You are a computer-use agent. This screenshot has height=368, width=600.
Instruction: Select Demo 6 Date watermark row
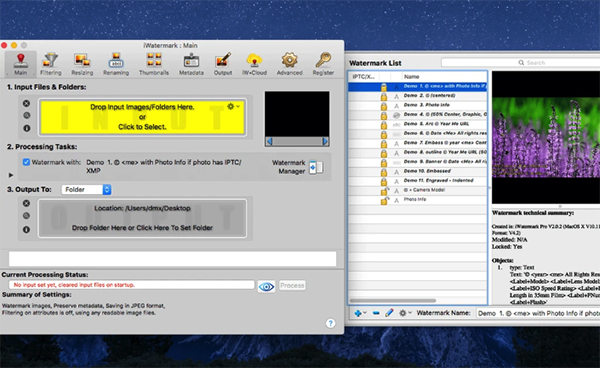[x=418, y=134]
